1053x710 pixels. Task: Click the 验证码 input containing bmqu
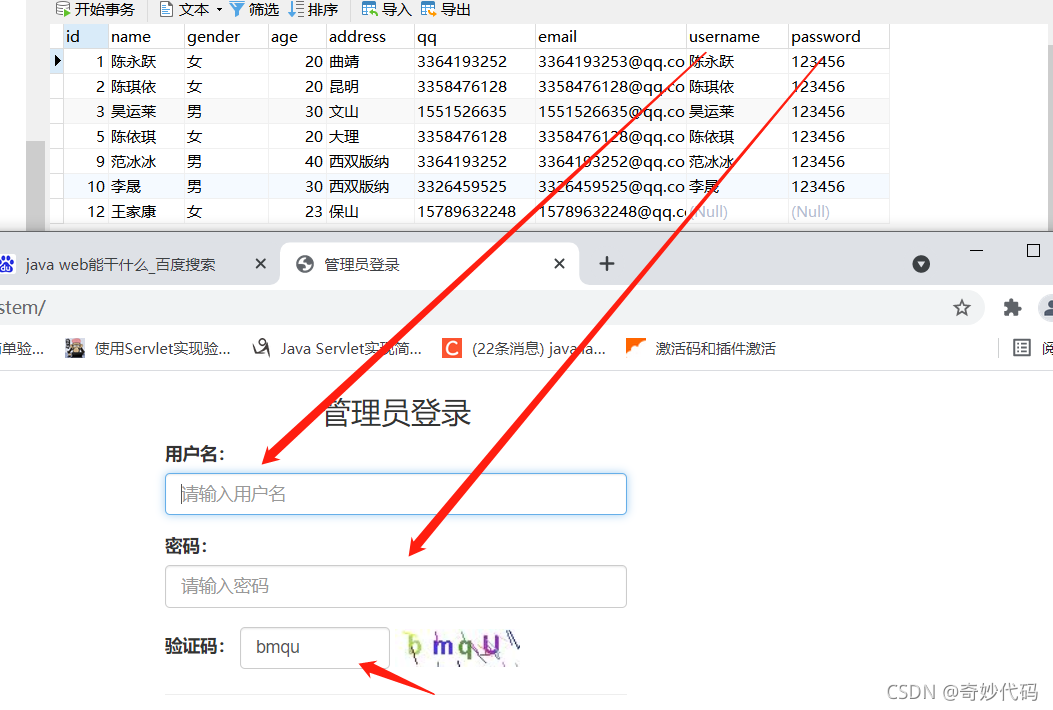[x=315, y=648]
